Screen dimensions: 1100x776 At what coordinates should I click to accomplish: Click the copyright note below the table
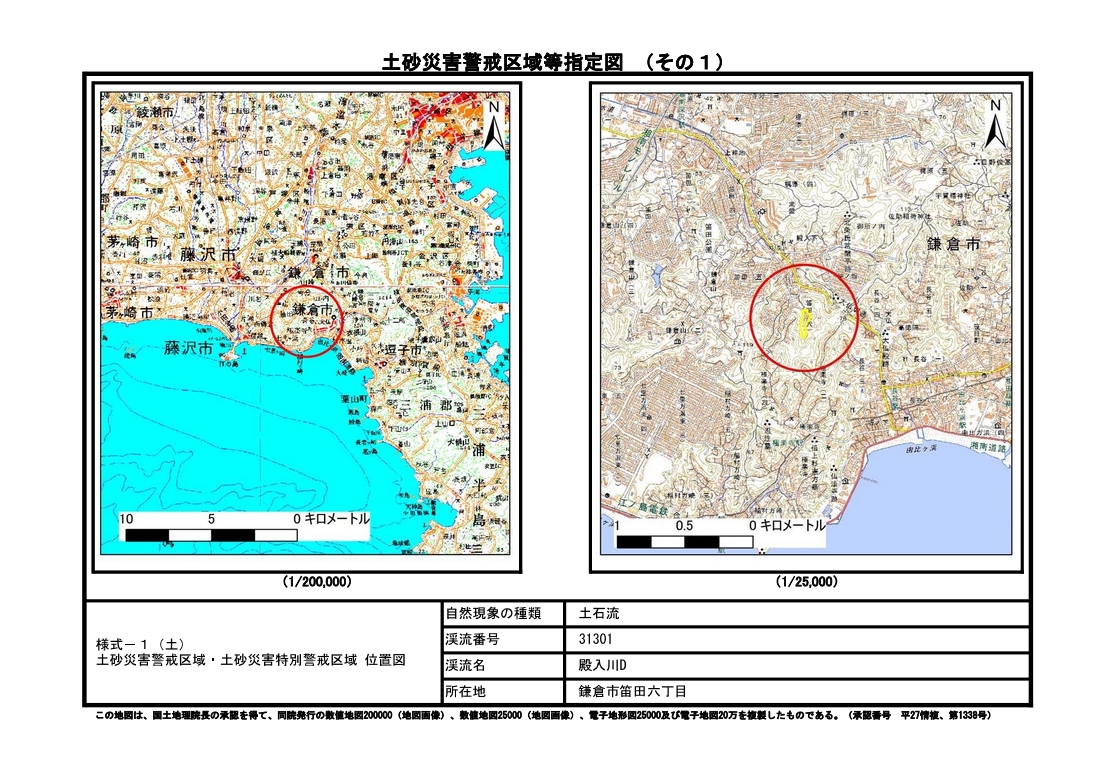(x=543, y=717)
